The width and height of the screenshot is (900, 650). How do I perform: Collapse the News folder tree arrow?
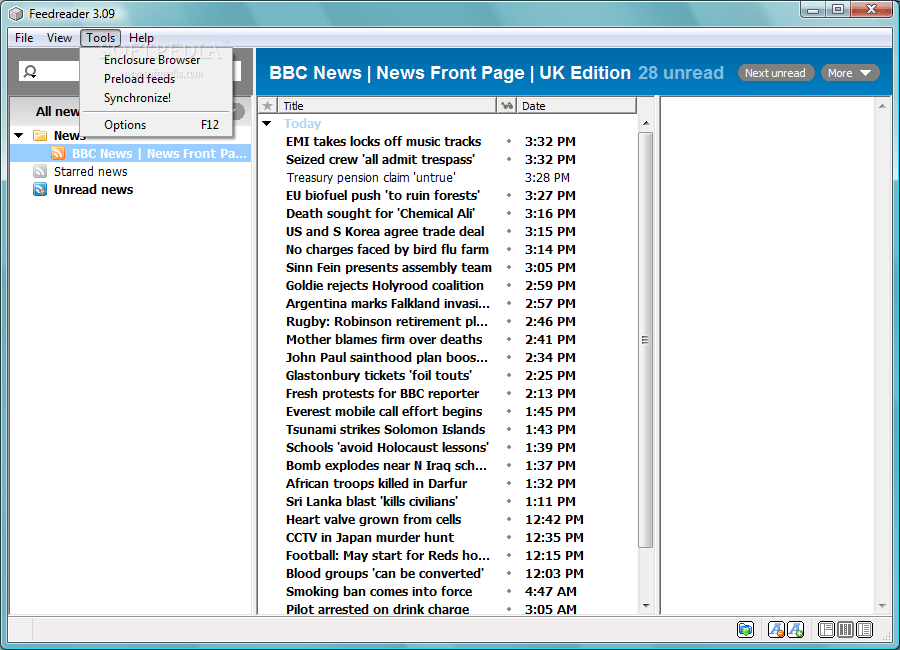click(x=19, y=136)
